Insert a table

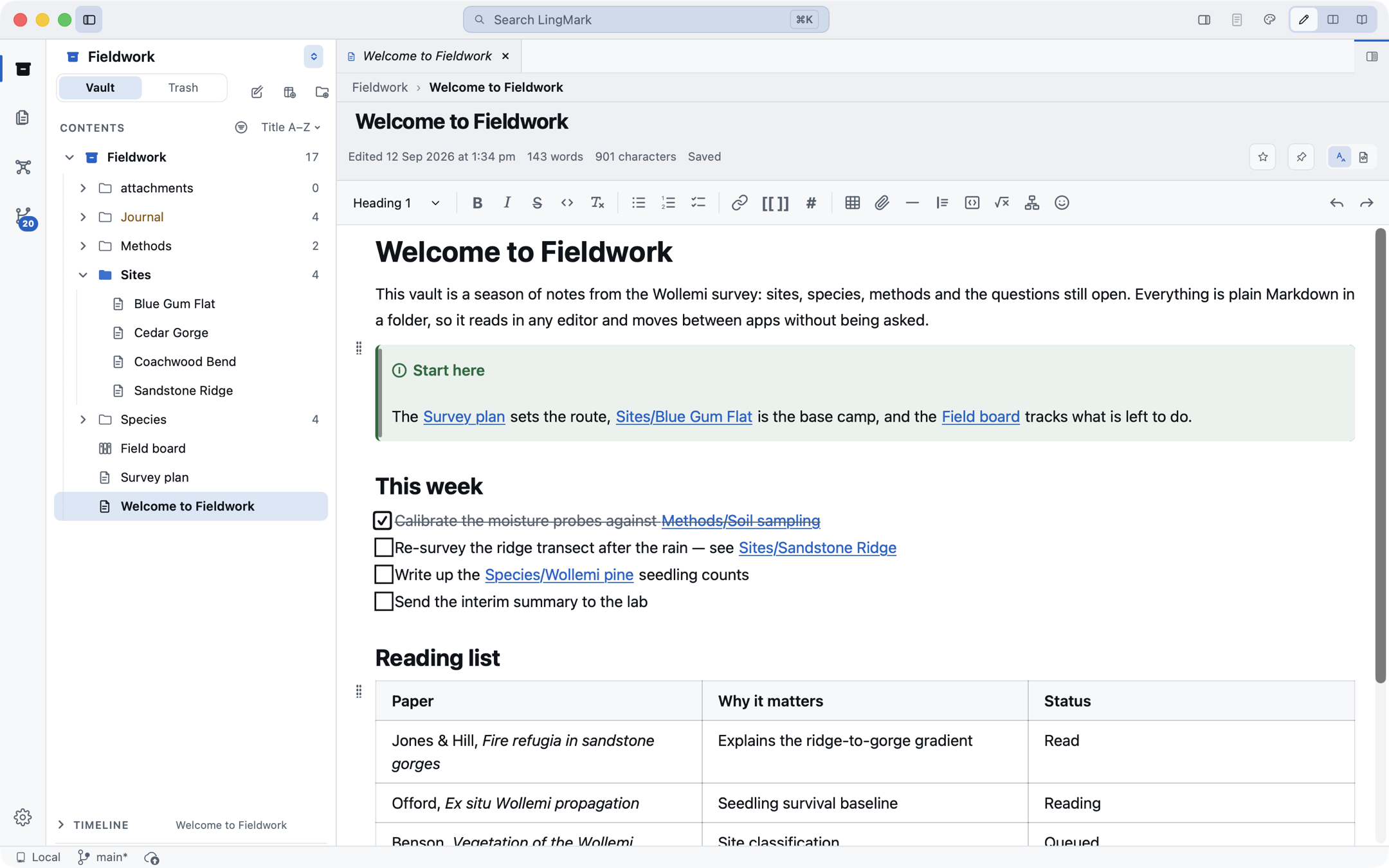click(x=852, y=203)
